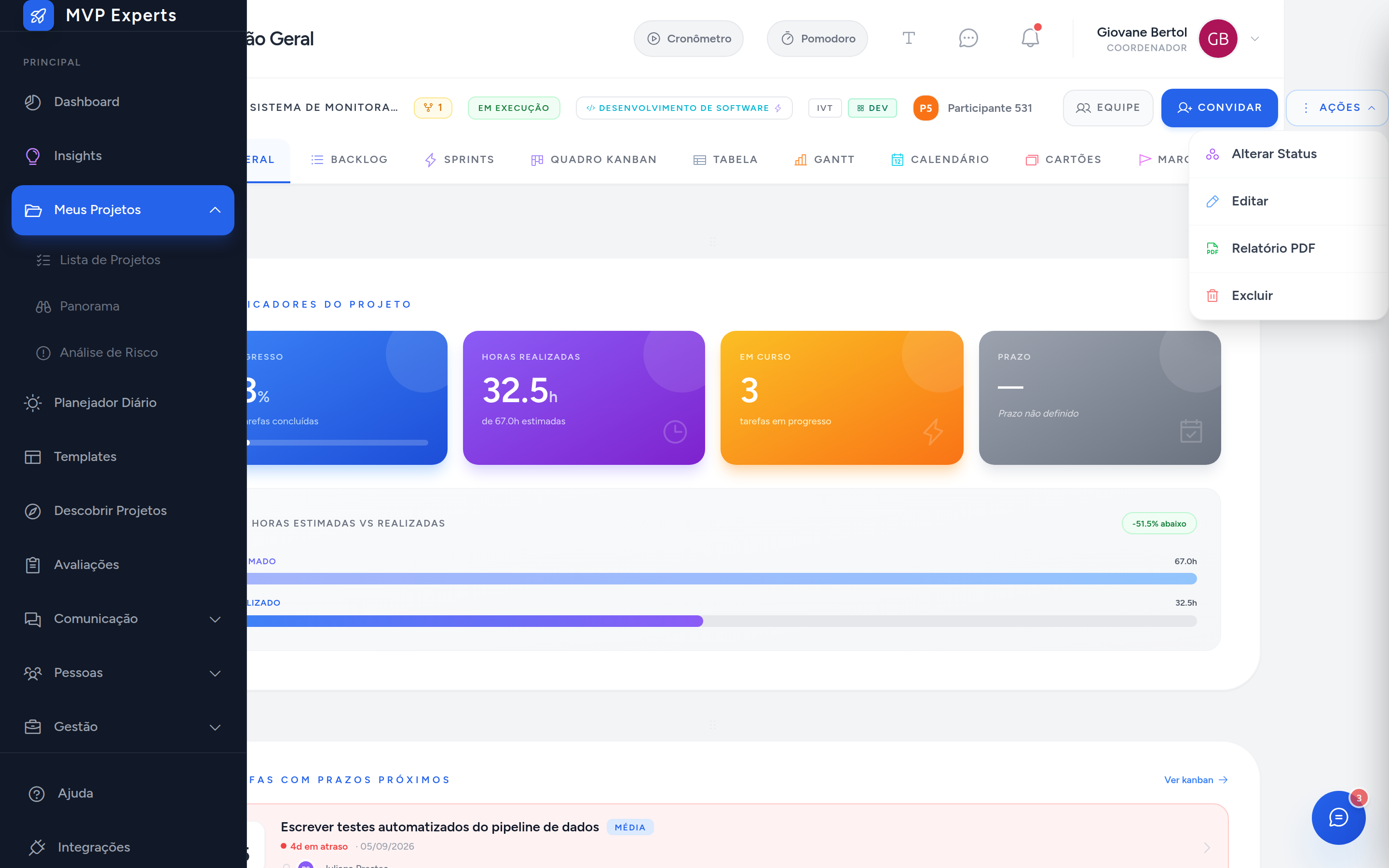
Task: Switch to the SPRINTS tab
Action: [459, 160]
